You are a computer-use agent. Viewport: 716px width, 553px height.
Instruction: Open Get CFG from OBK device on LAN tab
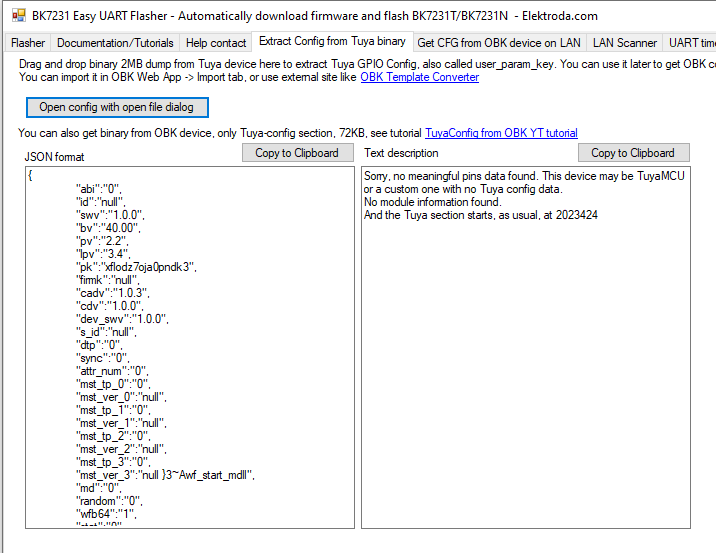499,43
